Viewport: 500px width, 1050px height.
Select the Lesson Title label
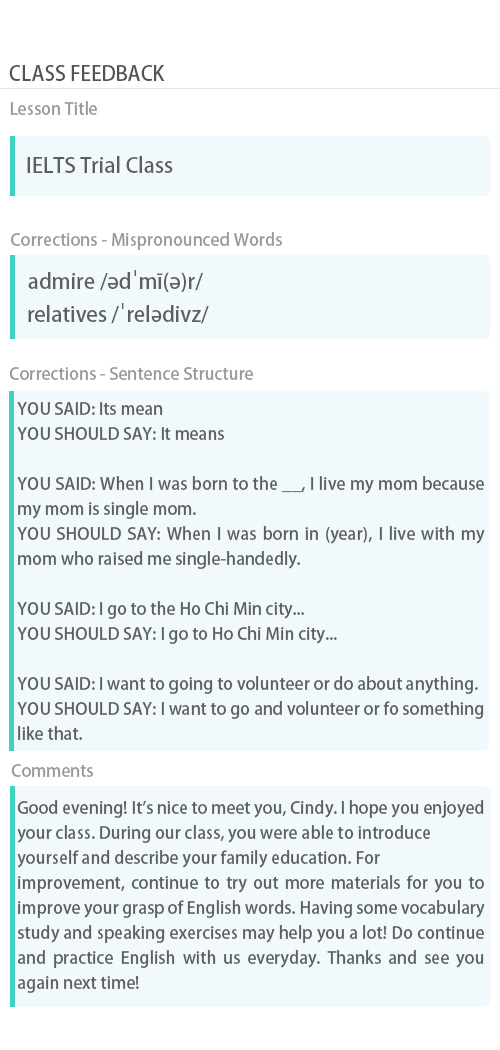click(x=54, y=109)
